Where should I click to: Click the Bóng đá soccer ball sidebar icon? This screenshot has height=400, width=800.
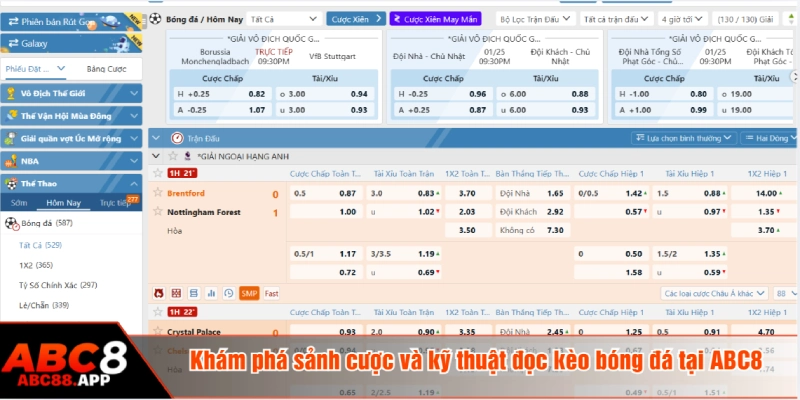click(11, 223)
